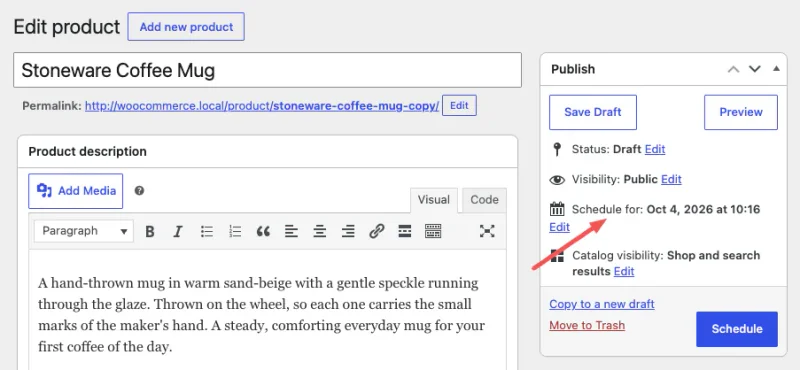
Task: Toggle bold formatting in editor toolbar
Action: [149, 231]
